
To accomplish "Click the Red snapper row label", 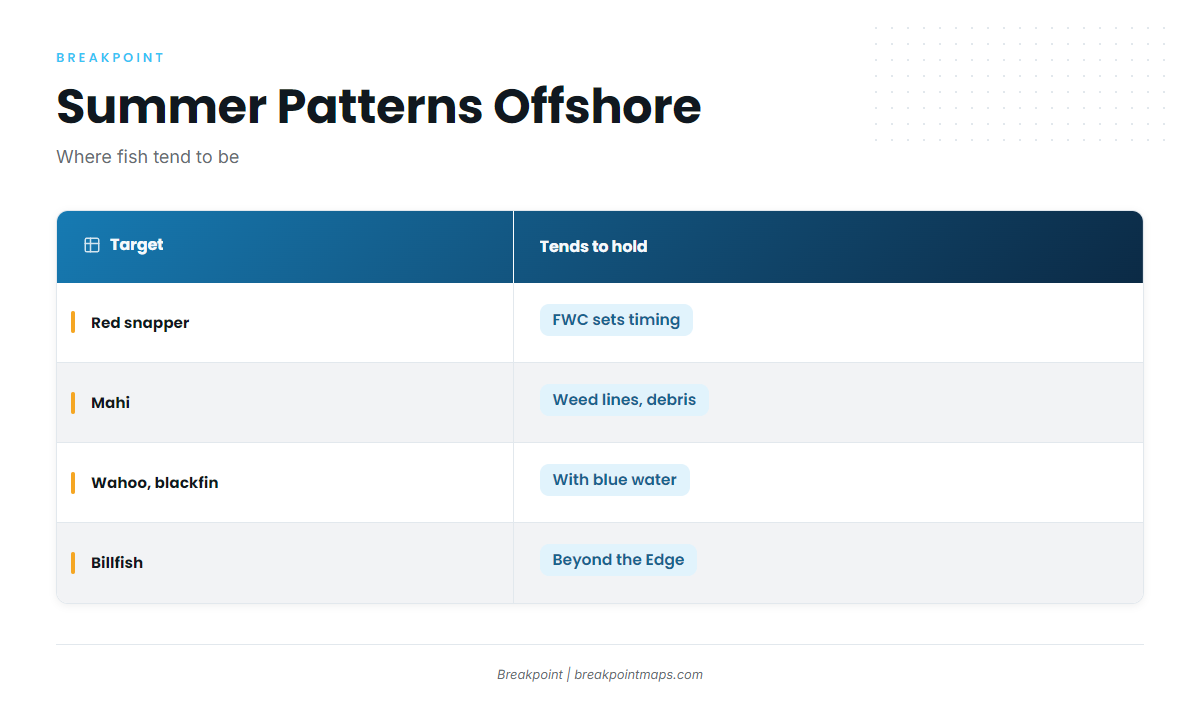I will pos(140,323).
